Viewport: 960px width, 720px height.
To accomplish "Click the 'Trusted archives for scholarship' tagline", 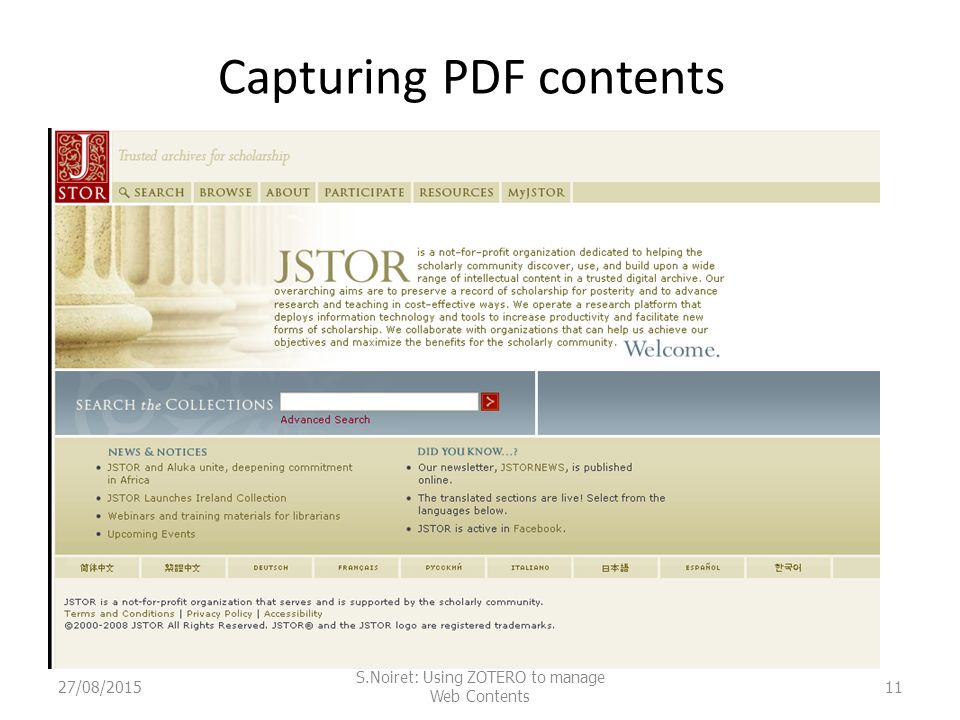I will 204,156.
